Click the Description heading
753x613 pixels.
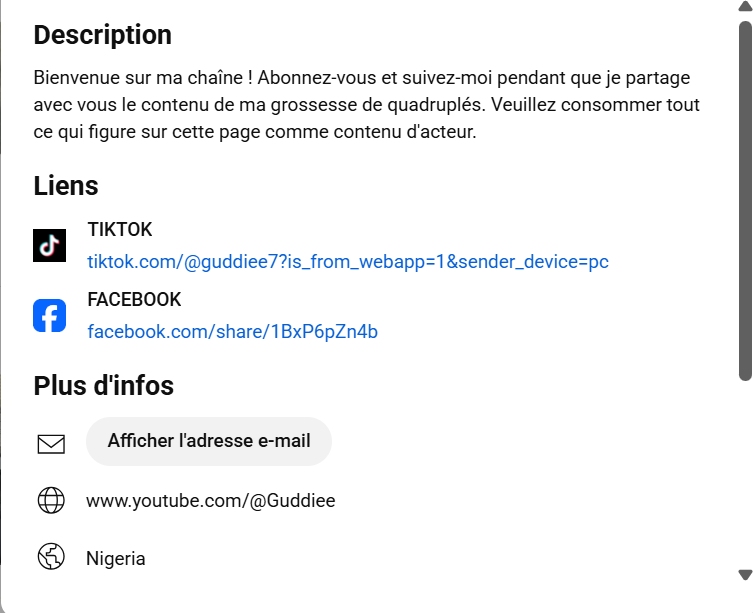point(103,35)
